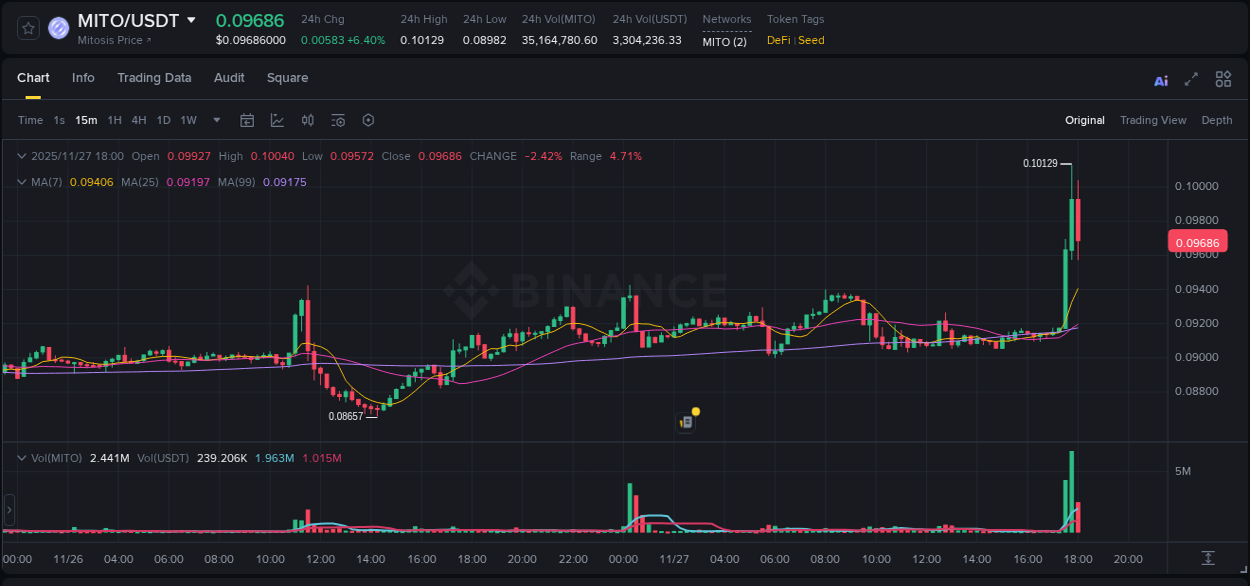Image resolution: width=1250 pixels, height=586 pixels.
Task: Select the chart style icon
Action: click(277, 120)
